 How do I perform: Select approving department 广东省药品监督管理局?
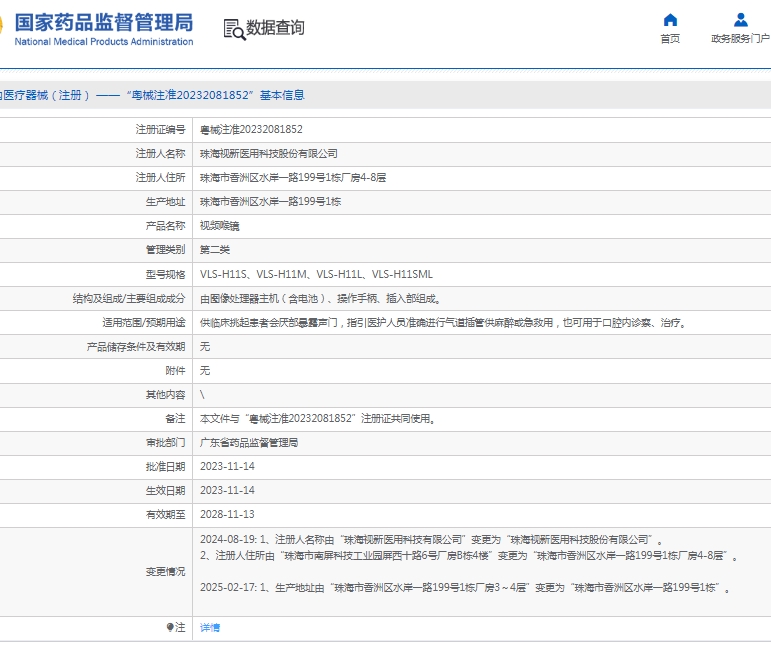tap(249, 443)
